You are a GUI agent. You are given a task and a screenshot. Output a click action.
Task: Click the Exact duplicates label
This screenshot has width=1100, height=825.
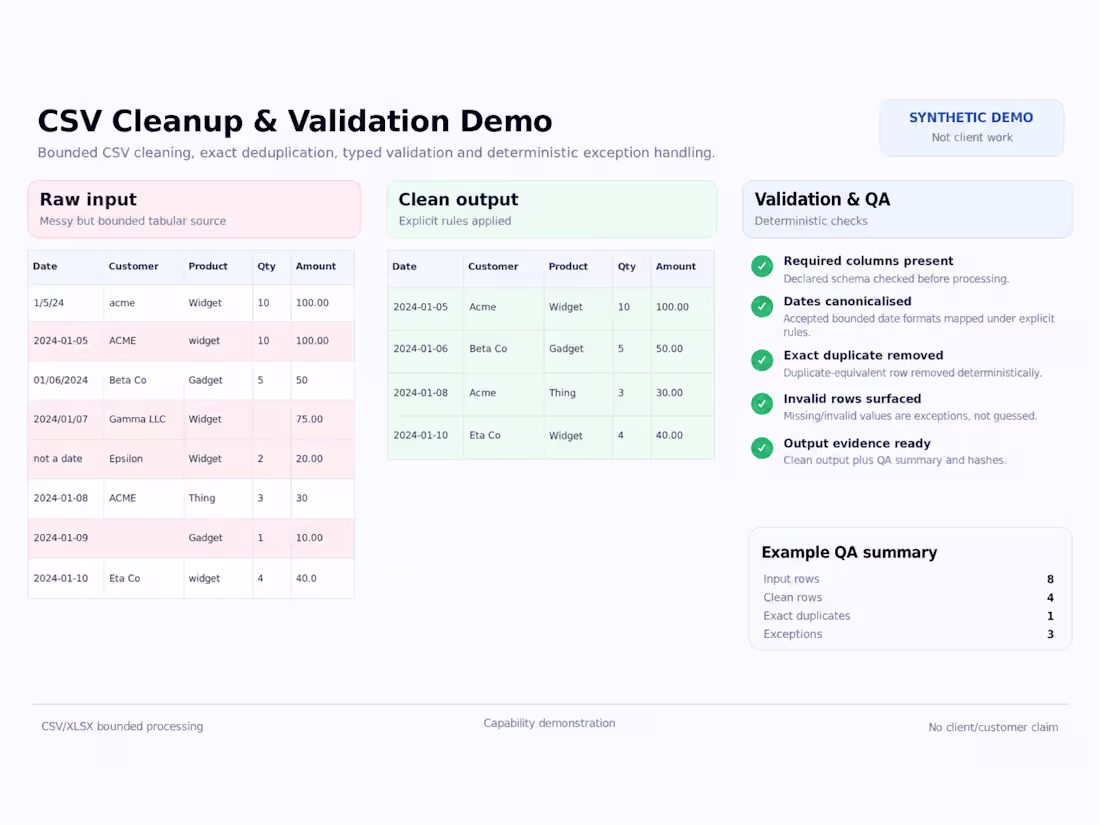coord(807,615)
